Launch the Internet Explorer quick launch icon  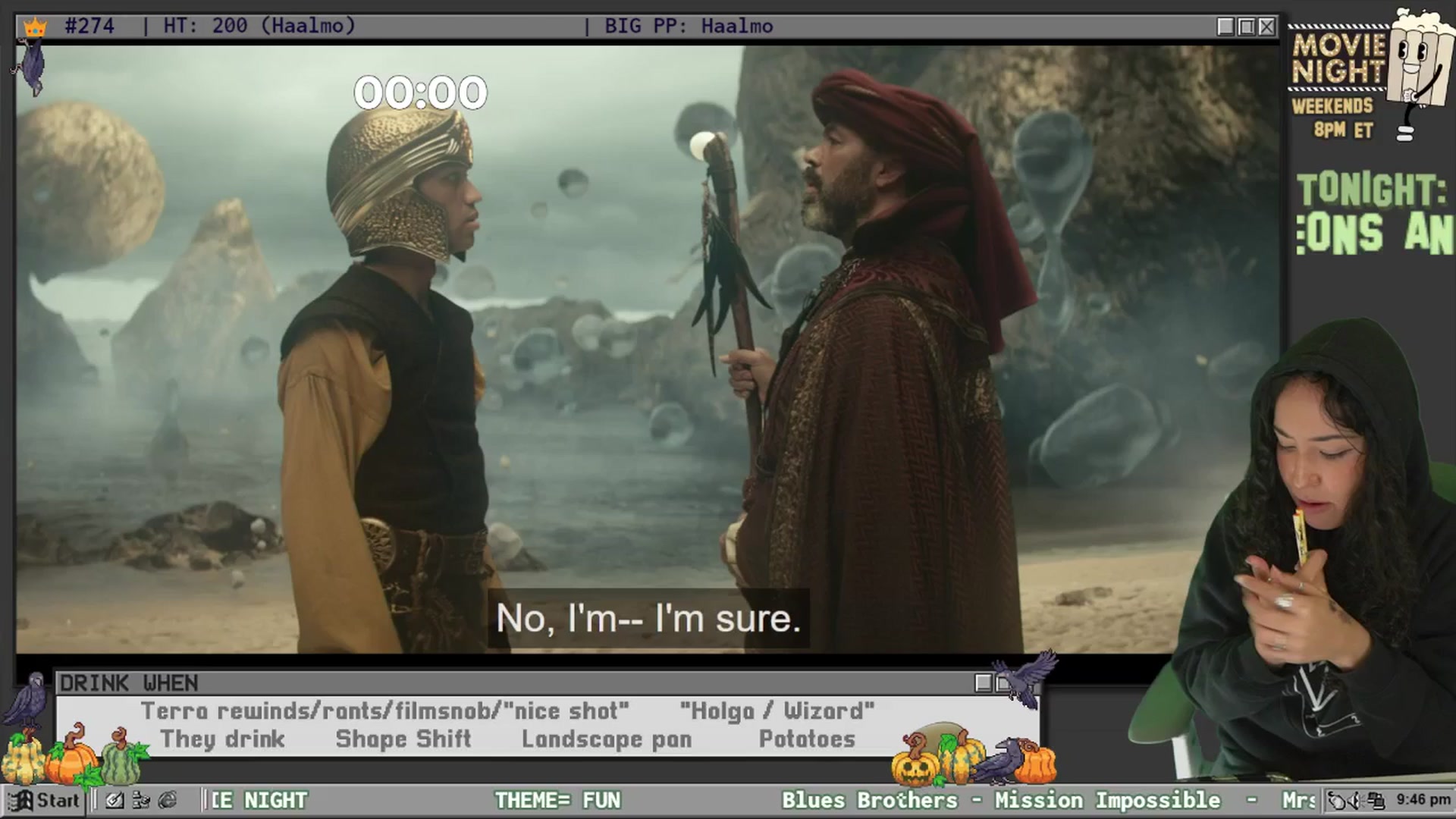(168, 800)
